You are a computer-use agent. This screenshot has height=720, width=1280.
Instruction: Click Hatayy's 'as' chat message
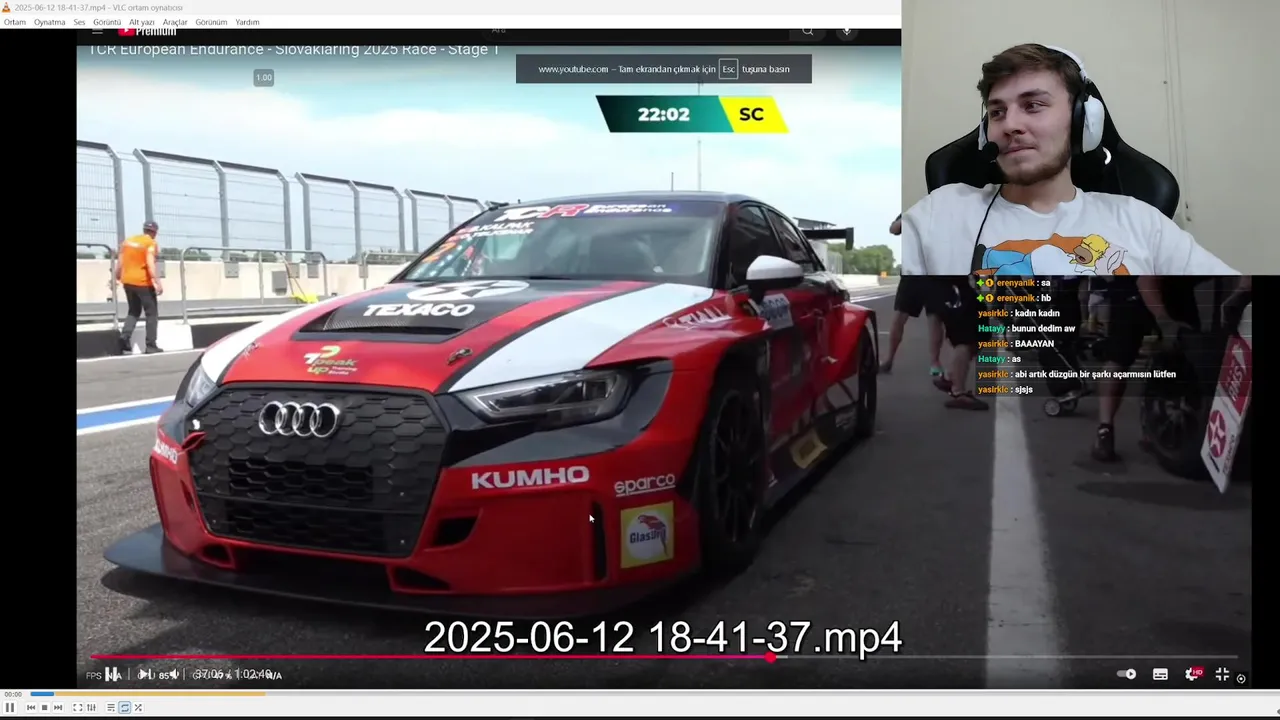coord(999,359)
